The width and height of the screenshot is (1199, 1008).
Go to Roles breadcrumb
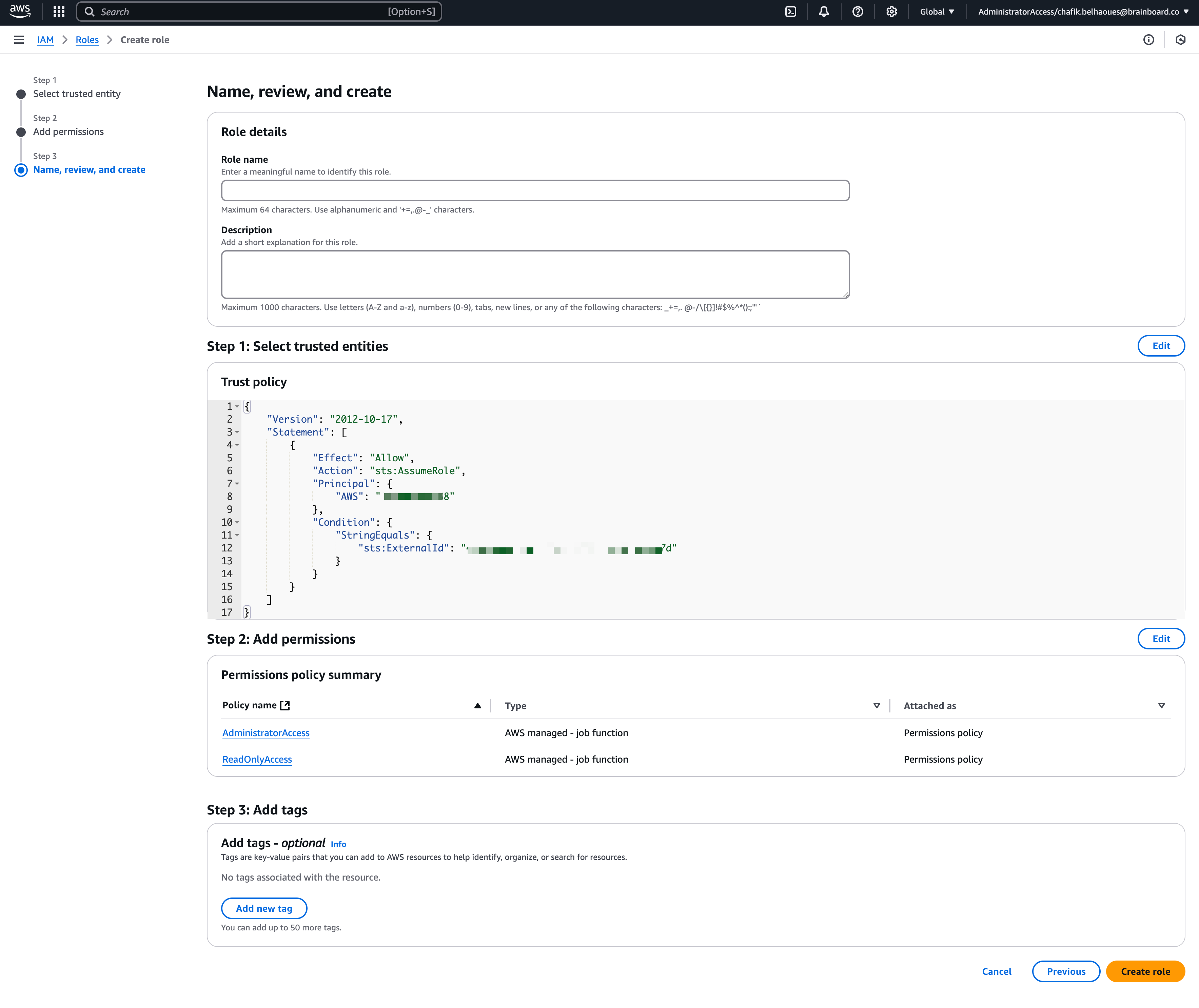pyautogui.click(x=87, y=39)
